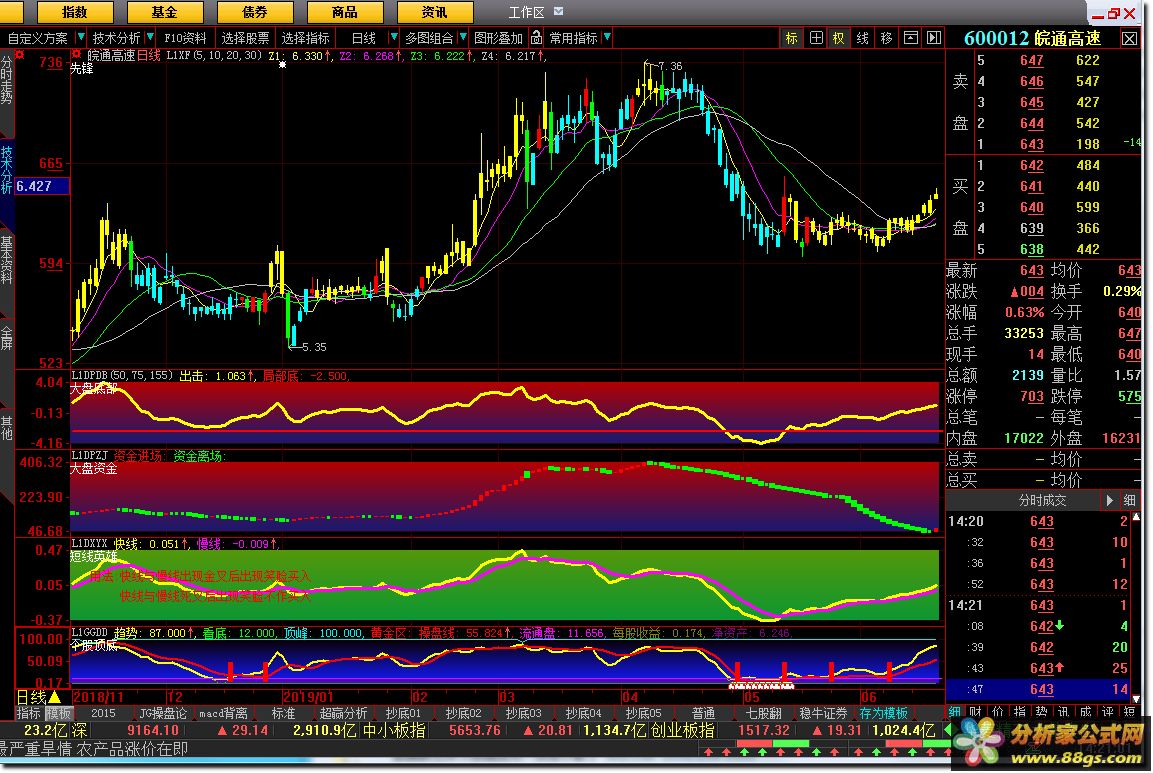Switch to the 指标 bottom tab
The height and width of the screenshot is (773, 1153).
pyautogui.click(x=29, y=713)
